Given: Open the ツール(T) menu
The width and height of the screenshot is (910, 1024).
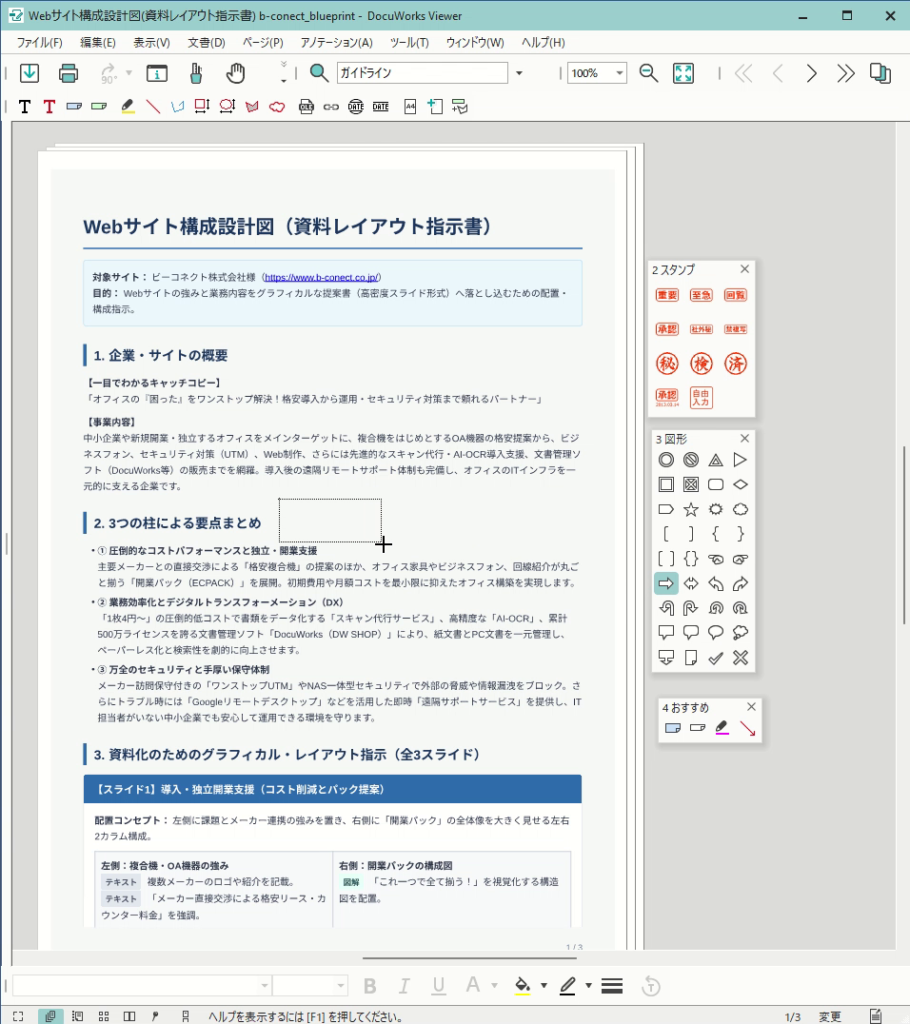Looking at the screenshot, I should pyautogui.click(x=409, y=42).
